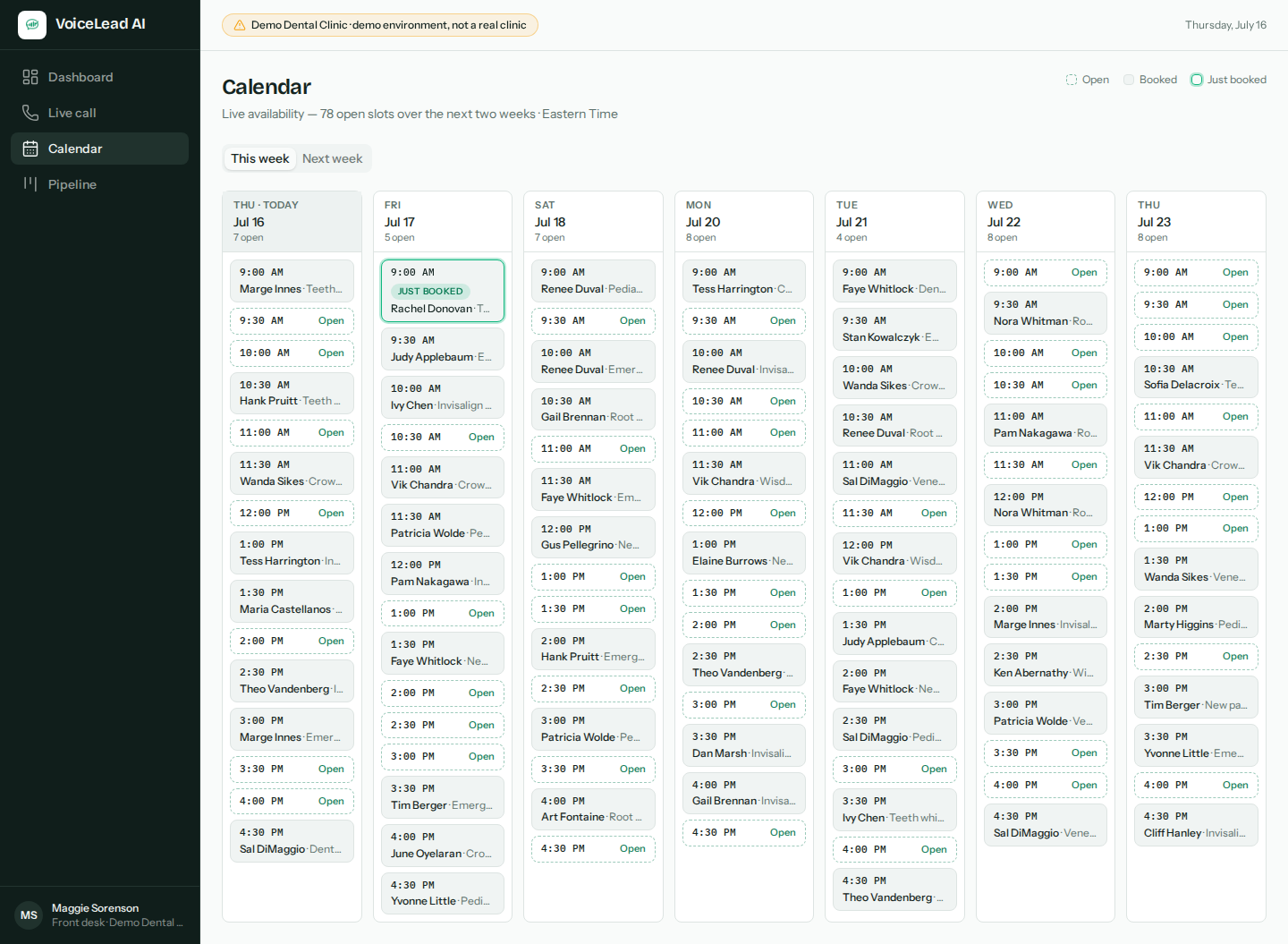Open Ken Abernathy 2:30 PM Wednesday appointment
1288x944 pixels.
click(x=1046, y=665)
